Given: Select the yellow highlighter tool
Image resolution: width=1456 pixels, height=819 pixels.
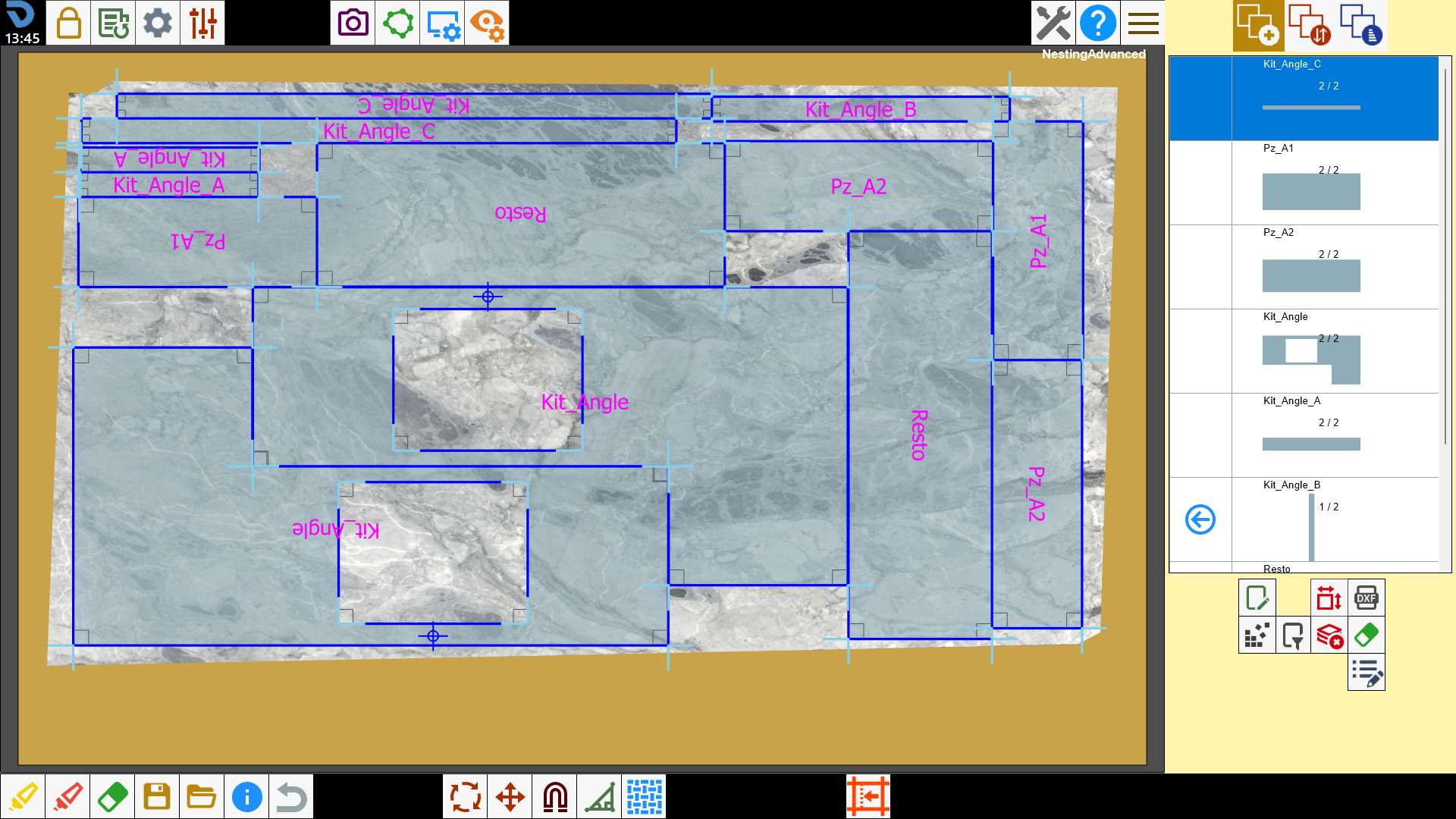Looking at the screenshot, I should click(x=23, y=796).
